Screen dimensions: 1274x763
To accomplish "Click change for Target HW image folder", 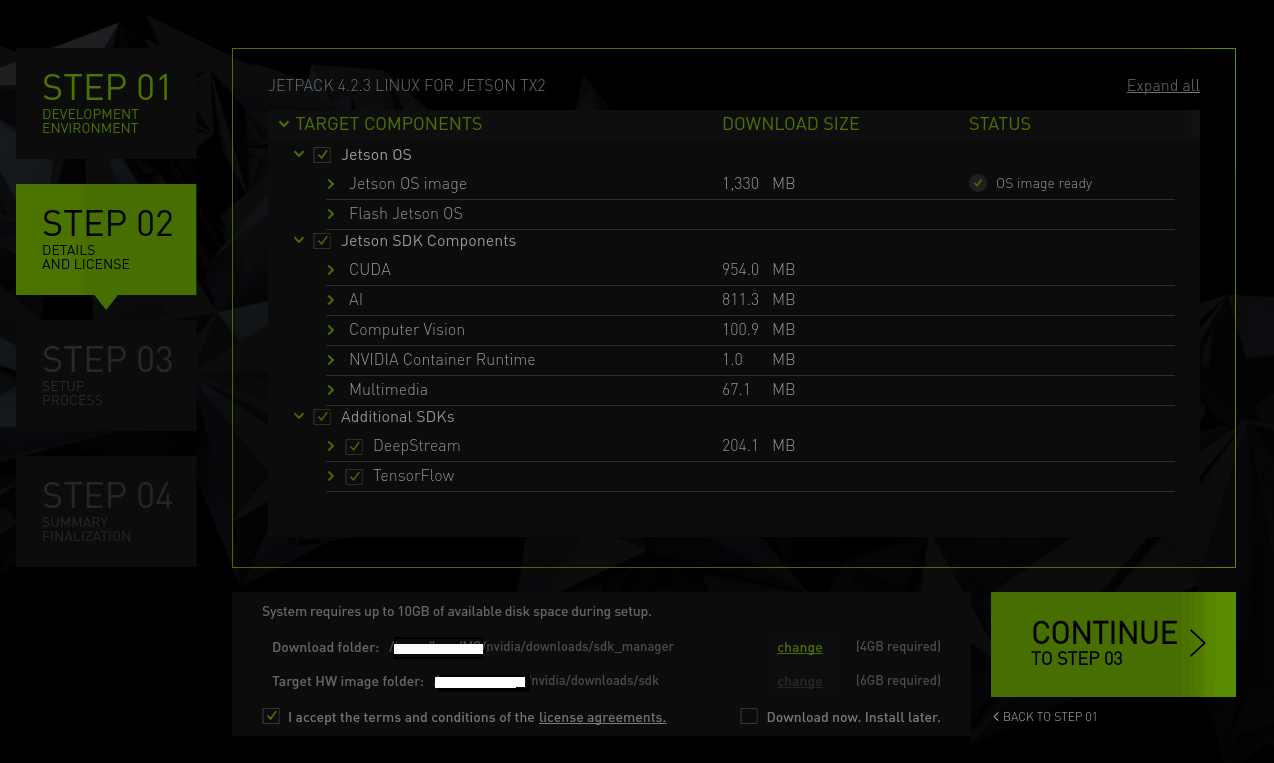I will pyautogui.click(x=800, y=681).
